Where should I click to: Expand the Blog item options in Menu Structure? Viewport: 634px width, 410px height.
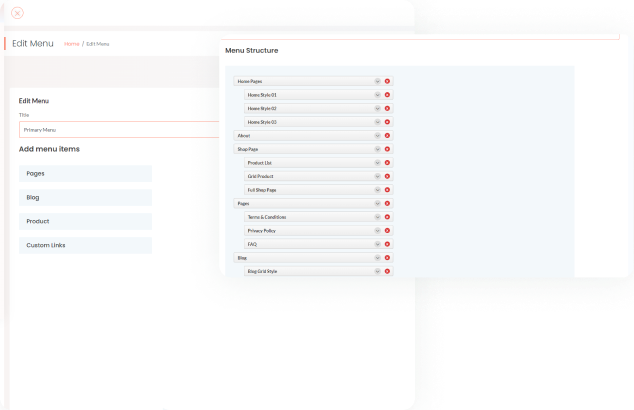click(377, 258)
